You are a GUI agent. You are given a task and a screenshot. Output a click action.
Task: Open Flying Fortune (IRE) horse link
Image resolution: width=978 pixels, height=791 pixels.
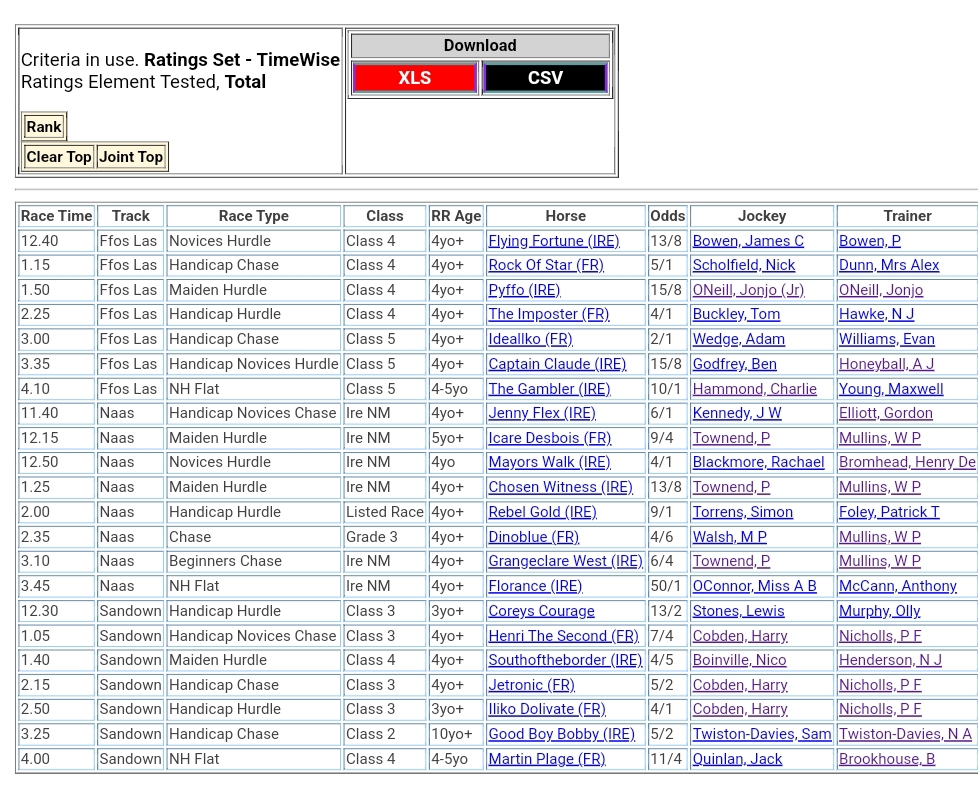point(553,241)
